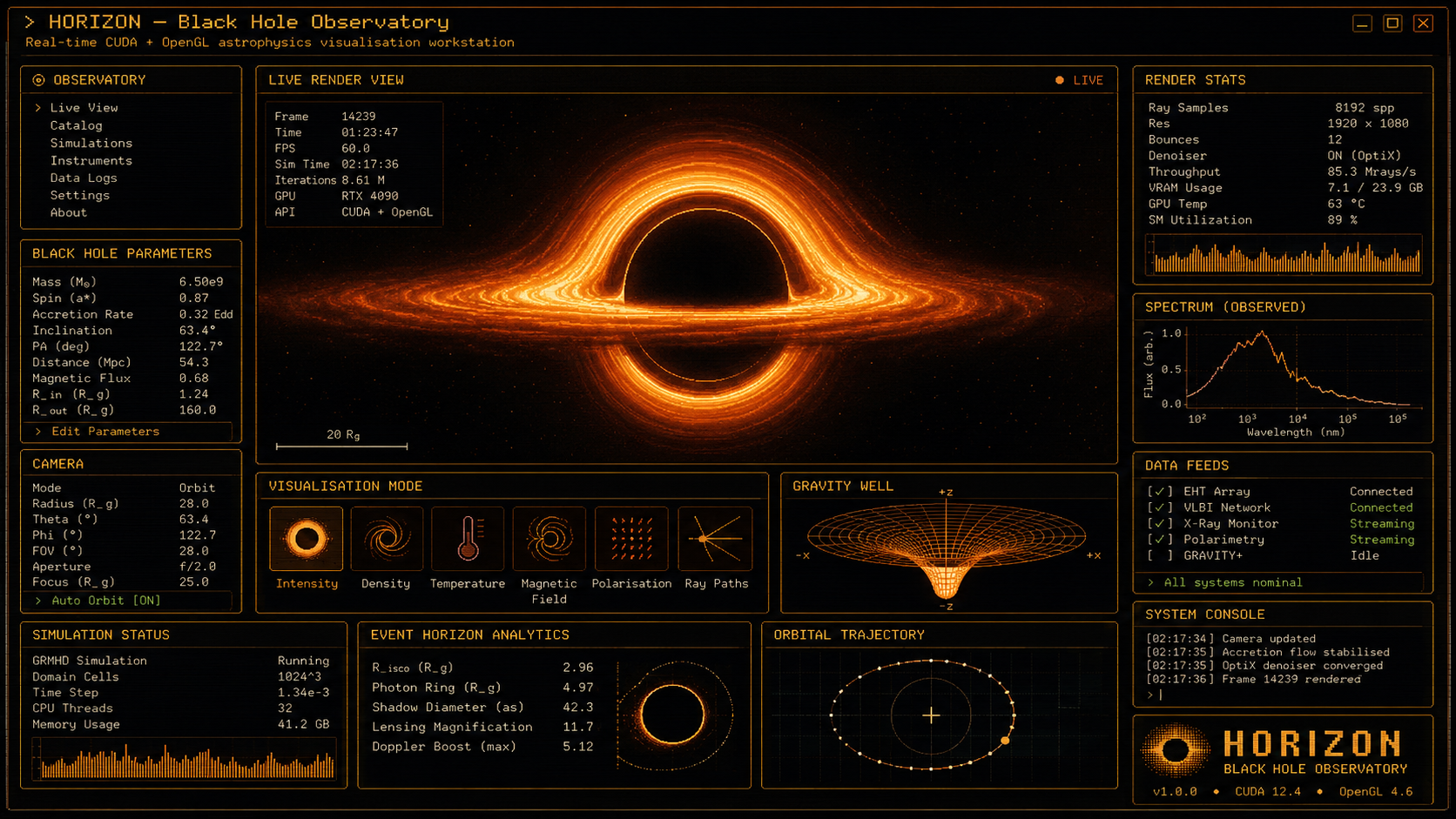
Task: Click the Doppler Boost value 5.12
Action: tap(578, 747)
